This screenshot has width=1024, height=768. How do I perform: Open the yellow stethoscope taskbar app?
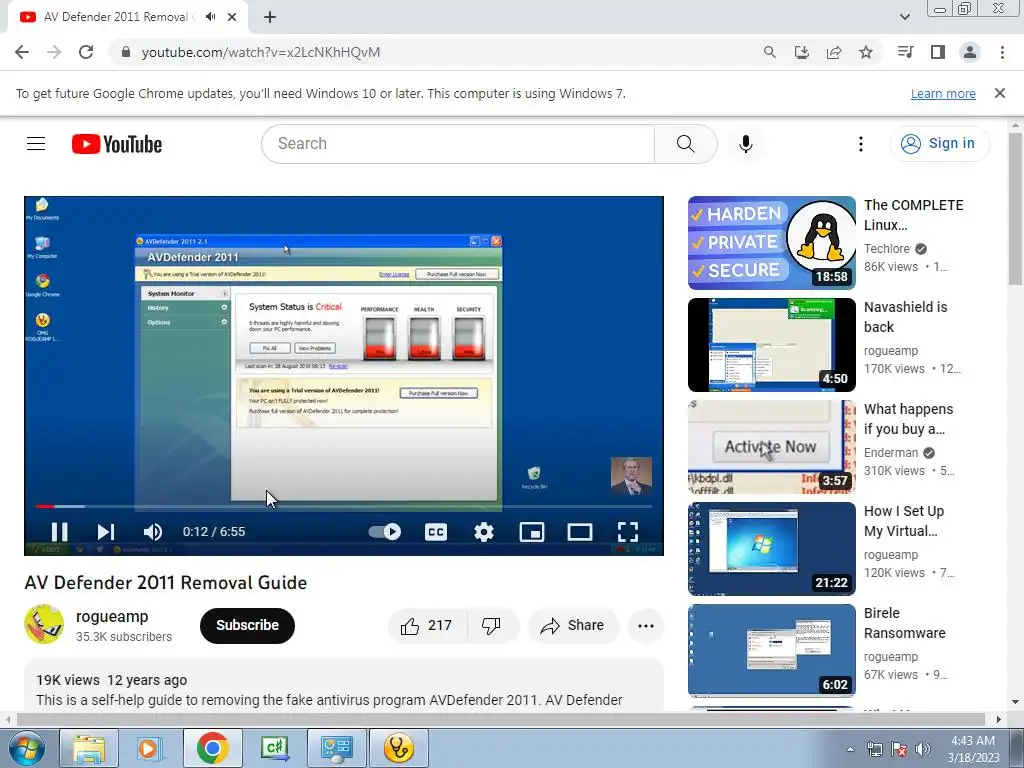click(399, 748)
